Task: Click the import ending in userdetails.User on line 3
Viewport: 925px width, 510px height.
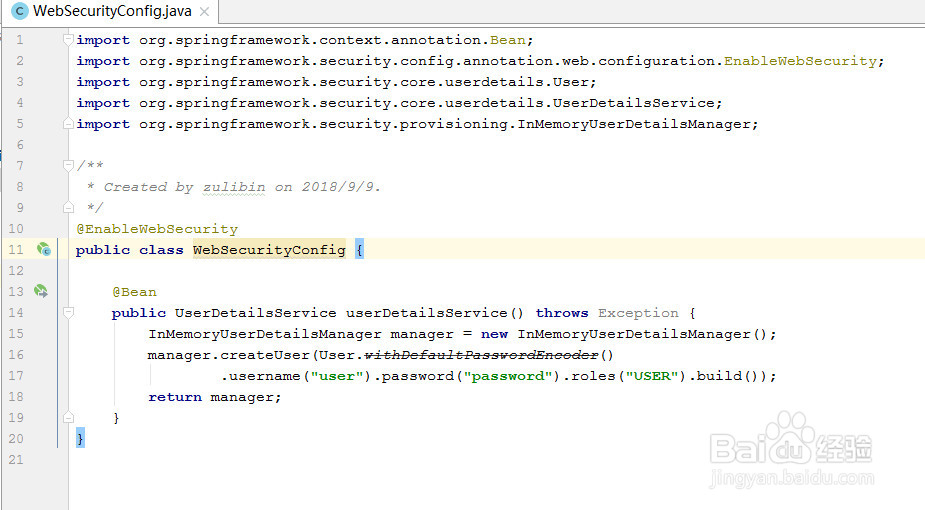Action: 336,82
